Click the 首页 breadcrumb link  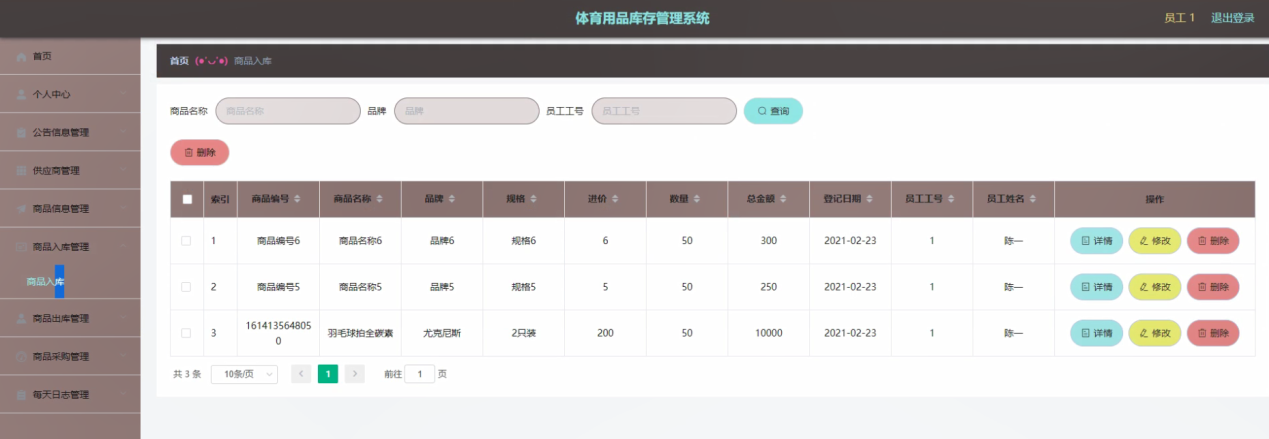(179, 61)
